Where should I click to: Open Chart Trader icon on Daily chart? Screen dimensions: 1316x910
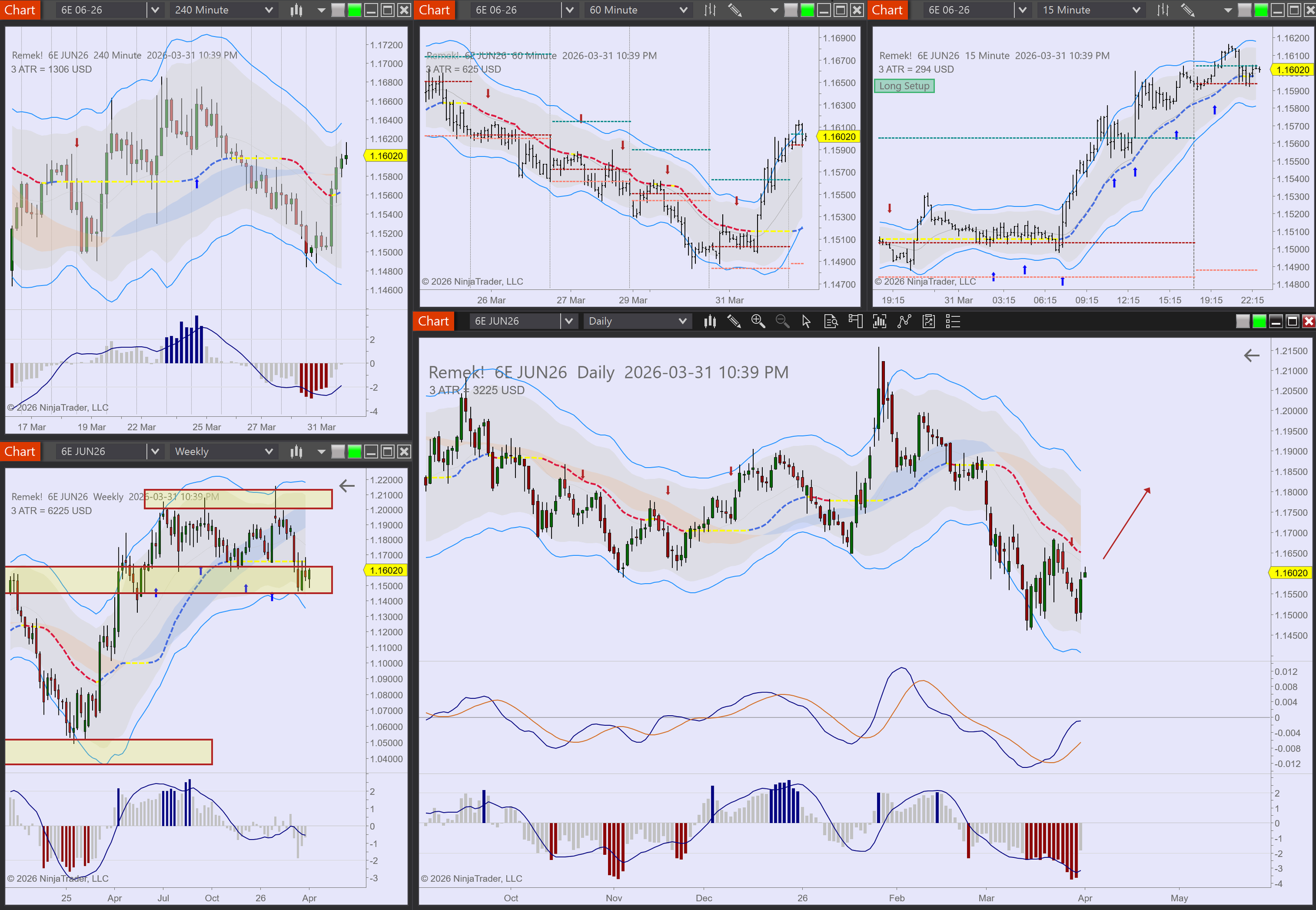(855, 322)
